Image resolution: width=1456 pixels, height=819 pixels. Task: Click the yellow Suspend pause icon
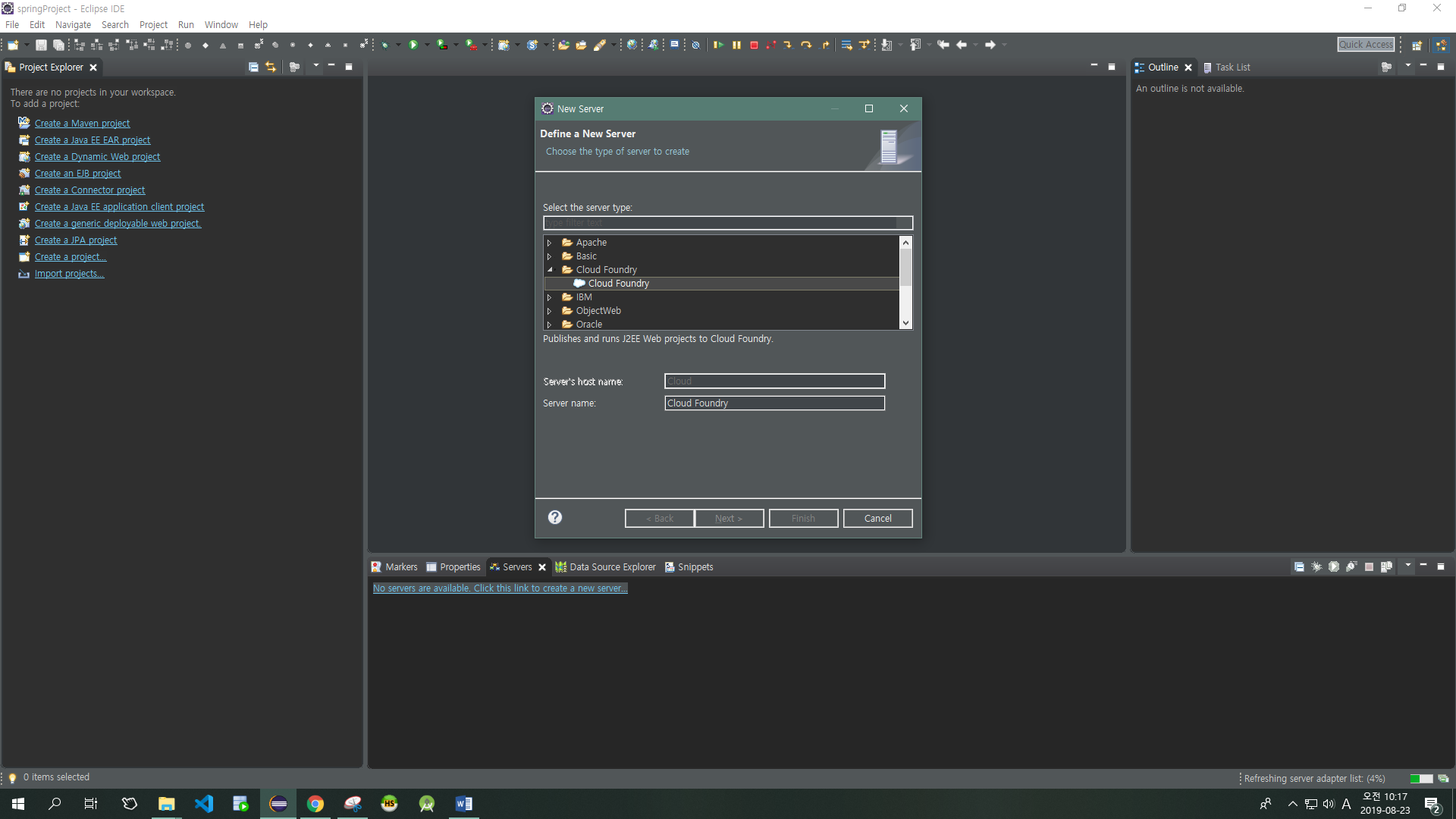point(736,45)
